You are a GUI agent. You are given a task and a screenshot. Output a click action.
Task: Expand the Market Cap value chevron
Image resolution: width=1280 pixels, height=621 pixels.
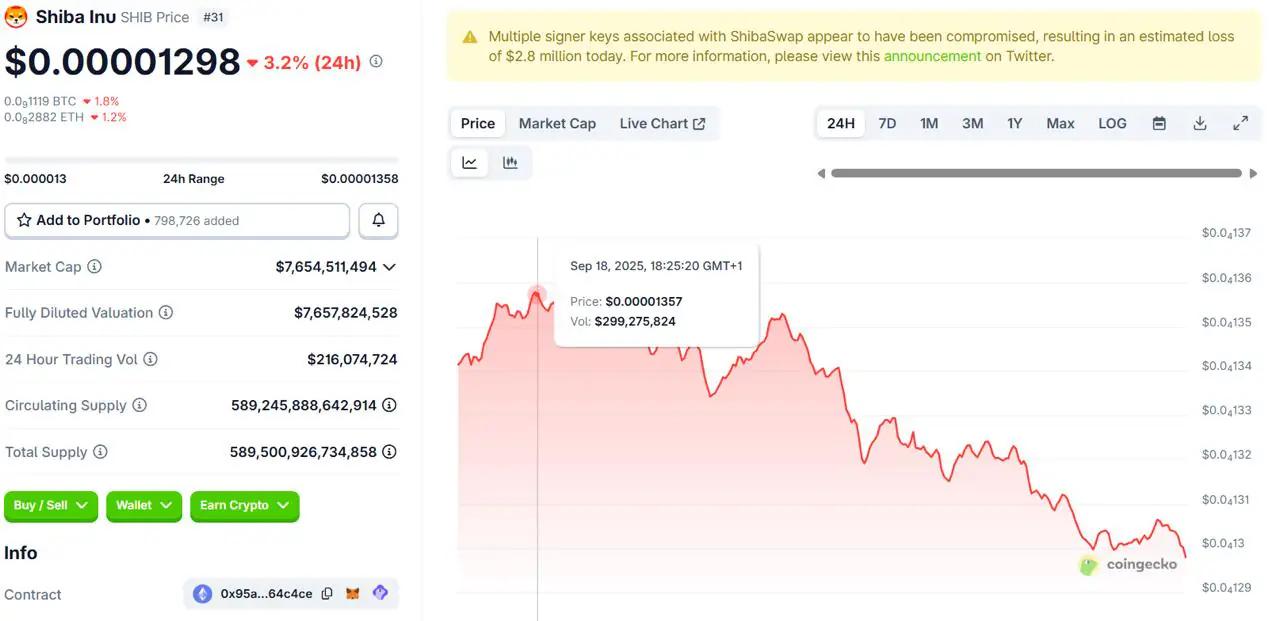pyautogui.click(x=389, y=267)
